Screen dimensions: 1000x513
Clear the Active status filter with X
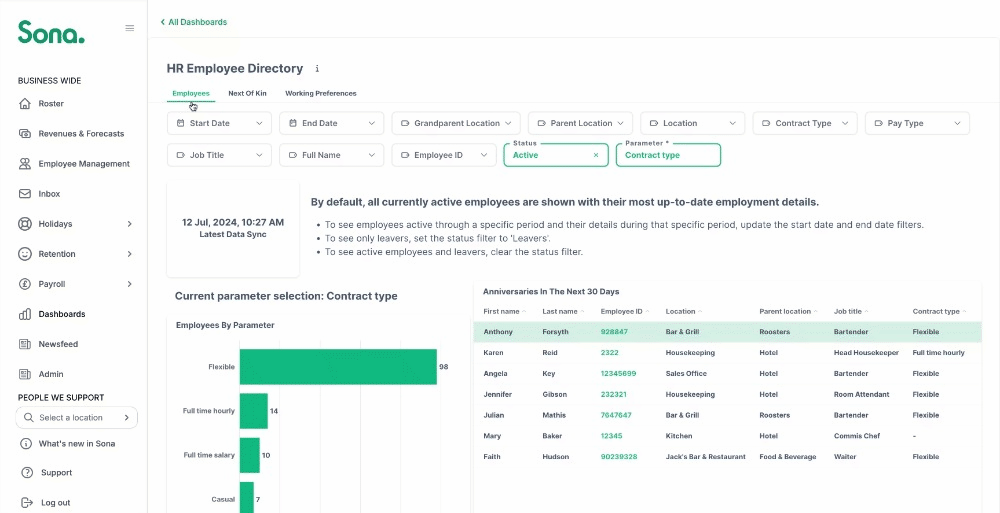coord(596,155)
